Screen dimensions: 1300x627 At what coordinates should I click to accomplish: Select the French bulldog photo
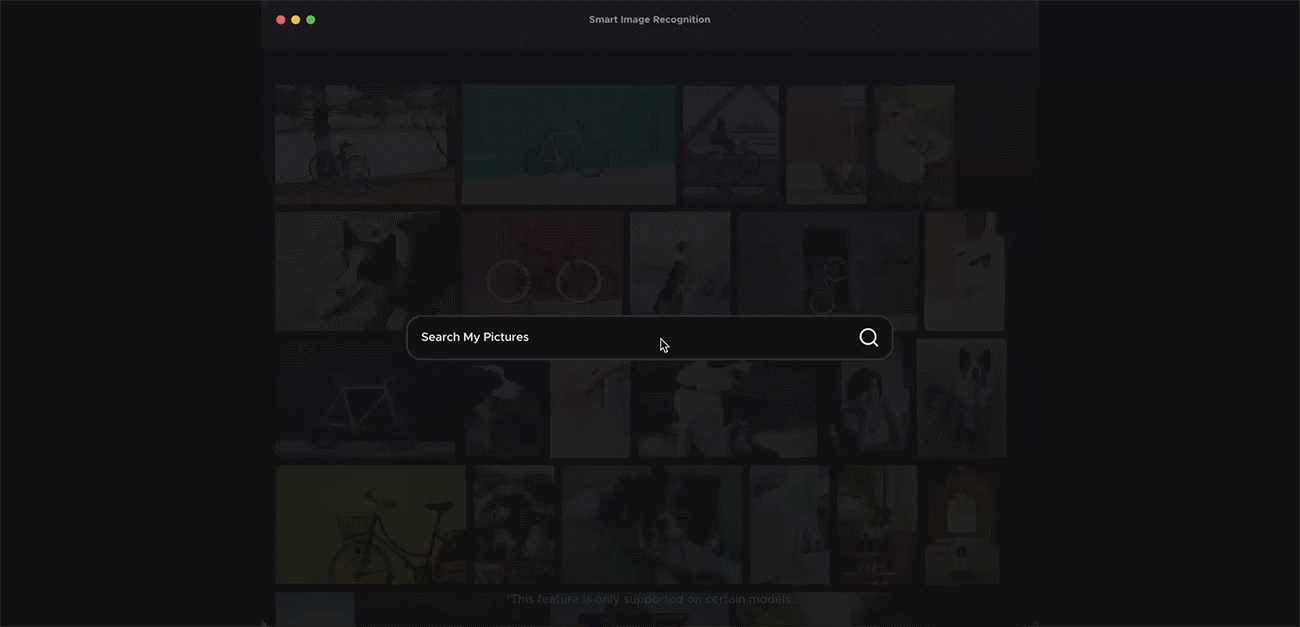(961, 397)
